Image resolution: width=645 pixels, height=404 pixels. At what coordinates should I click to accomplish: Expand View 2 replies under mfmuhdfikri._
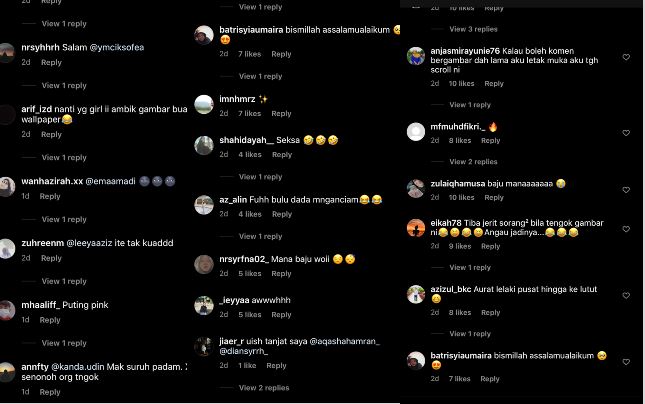tap(473, 162)
